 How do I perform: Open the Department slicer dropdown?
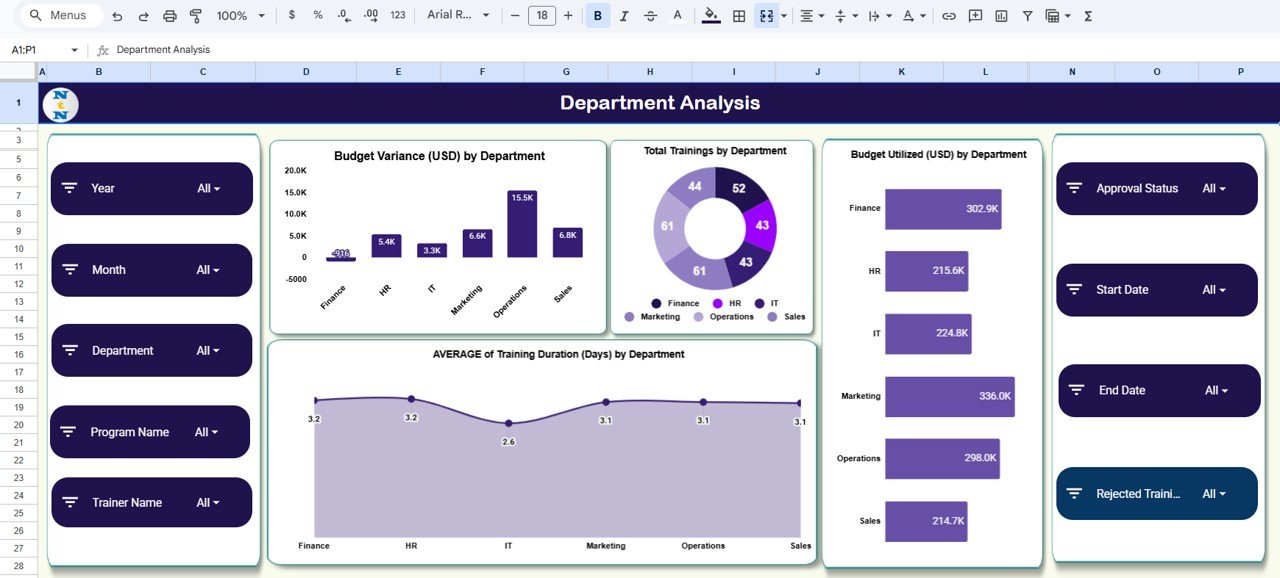pos(207,350)
